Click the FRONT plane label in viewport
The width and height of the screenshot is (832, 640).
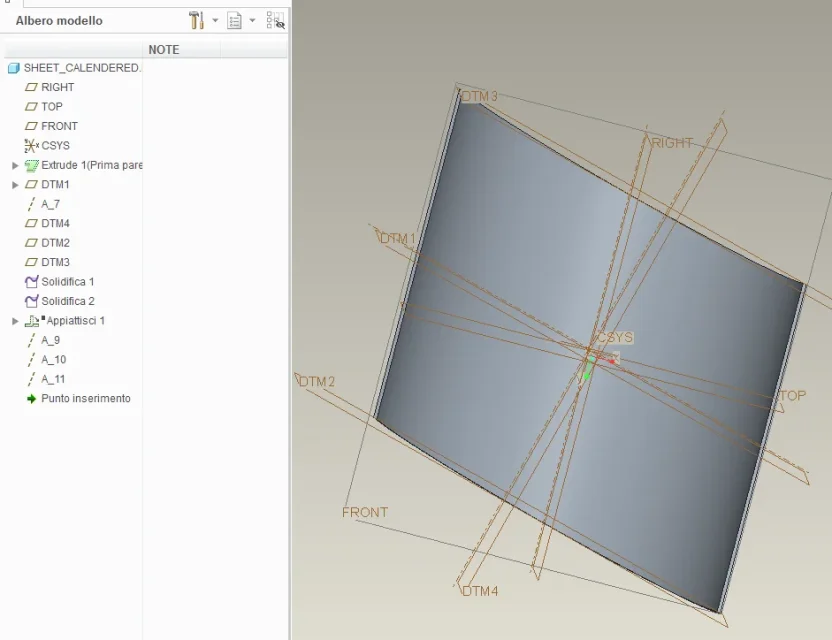(364, 512)
